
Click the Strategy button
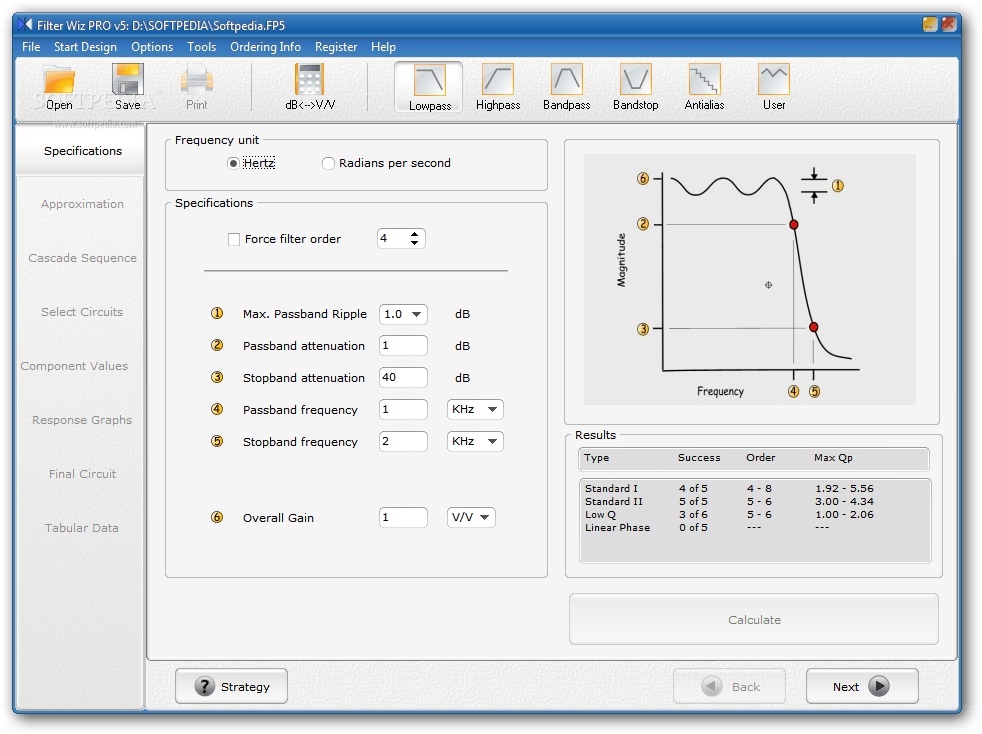231,687
